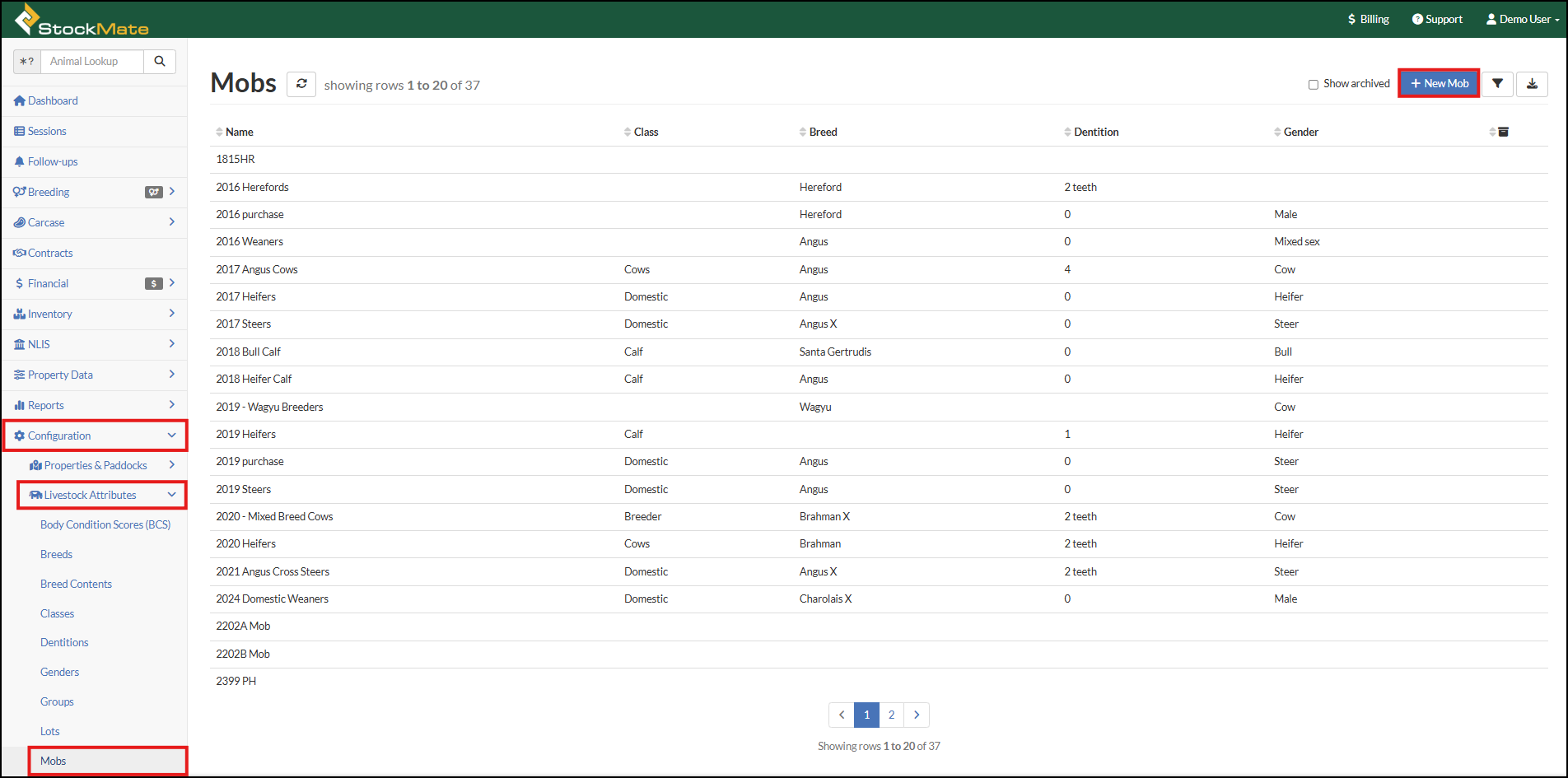Enable the Show archived checkbox

[1314, 84]
